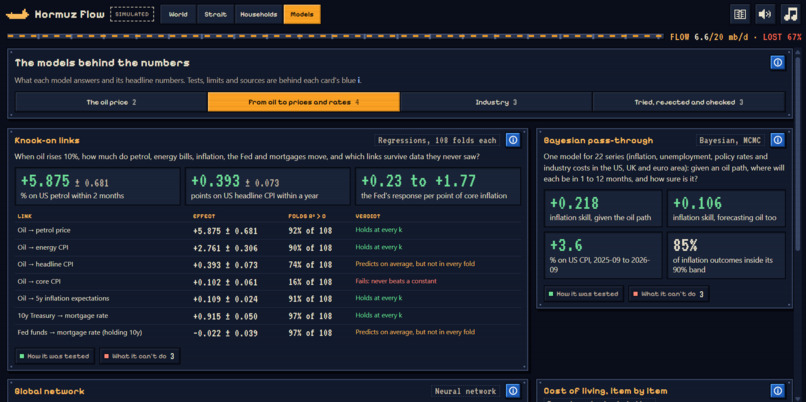Click the +0.393 headline CPI stat card
The image size is (806, 402).
267,186
